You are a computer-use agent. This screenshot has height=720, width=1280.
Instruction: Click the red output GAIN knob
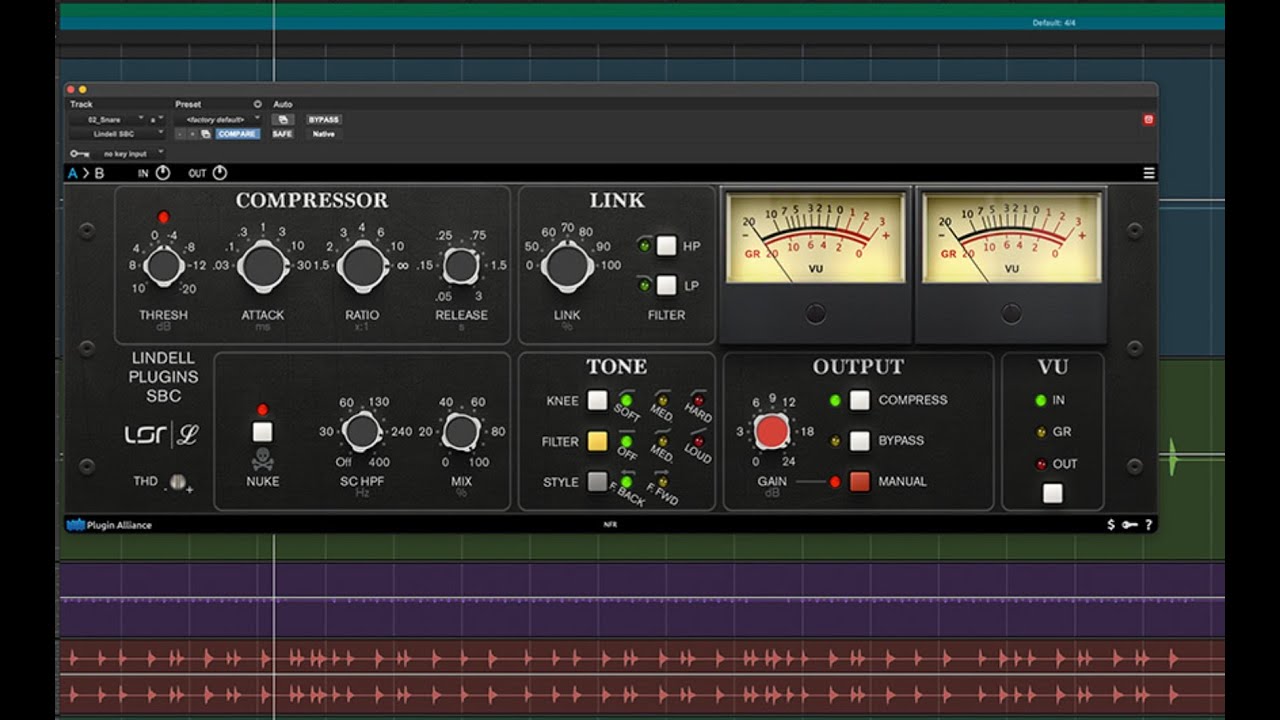coord(772,433)
